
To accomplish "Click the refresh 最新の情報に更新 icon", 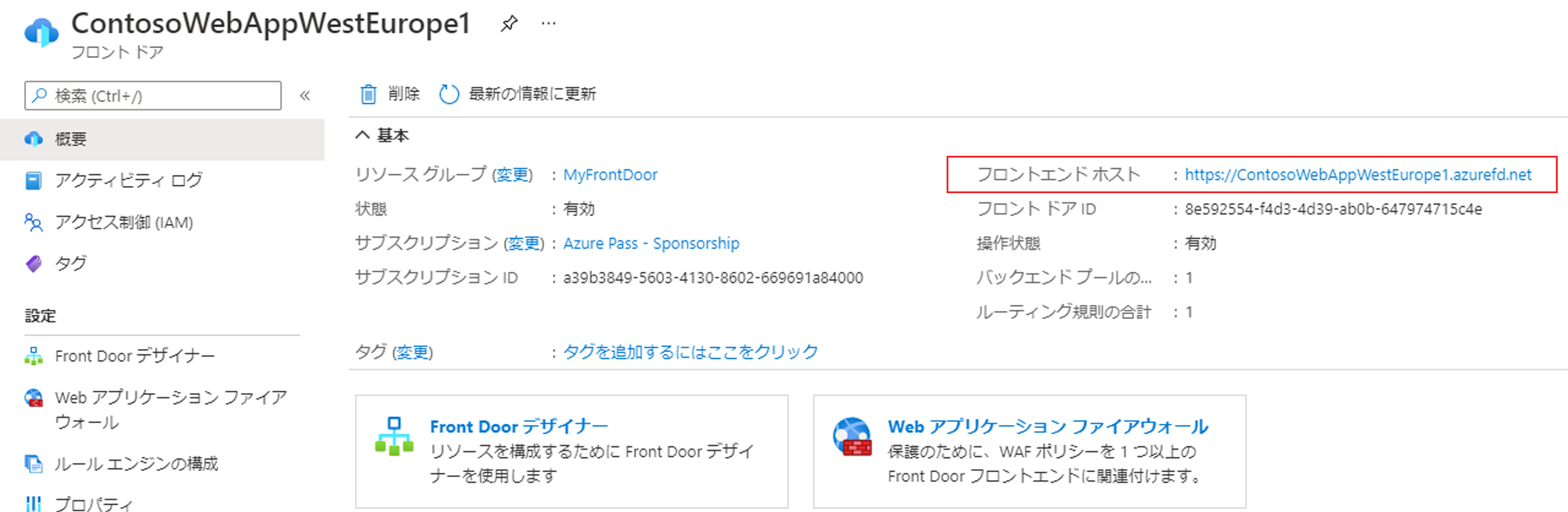I will (x=449, y=94).
